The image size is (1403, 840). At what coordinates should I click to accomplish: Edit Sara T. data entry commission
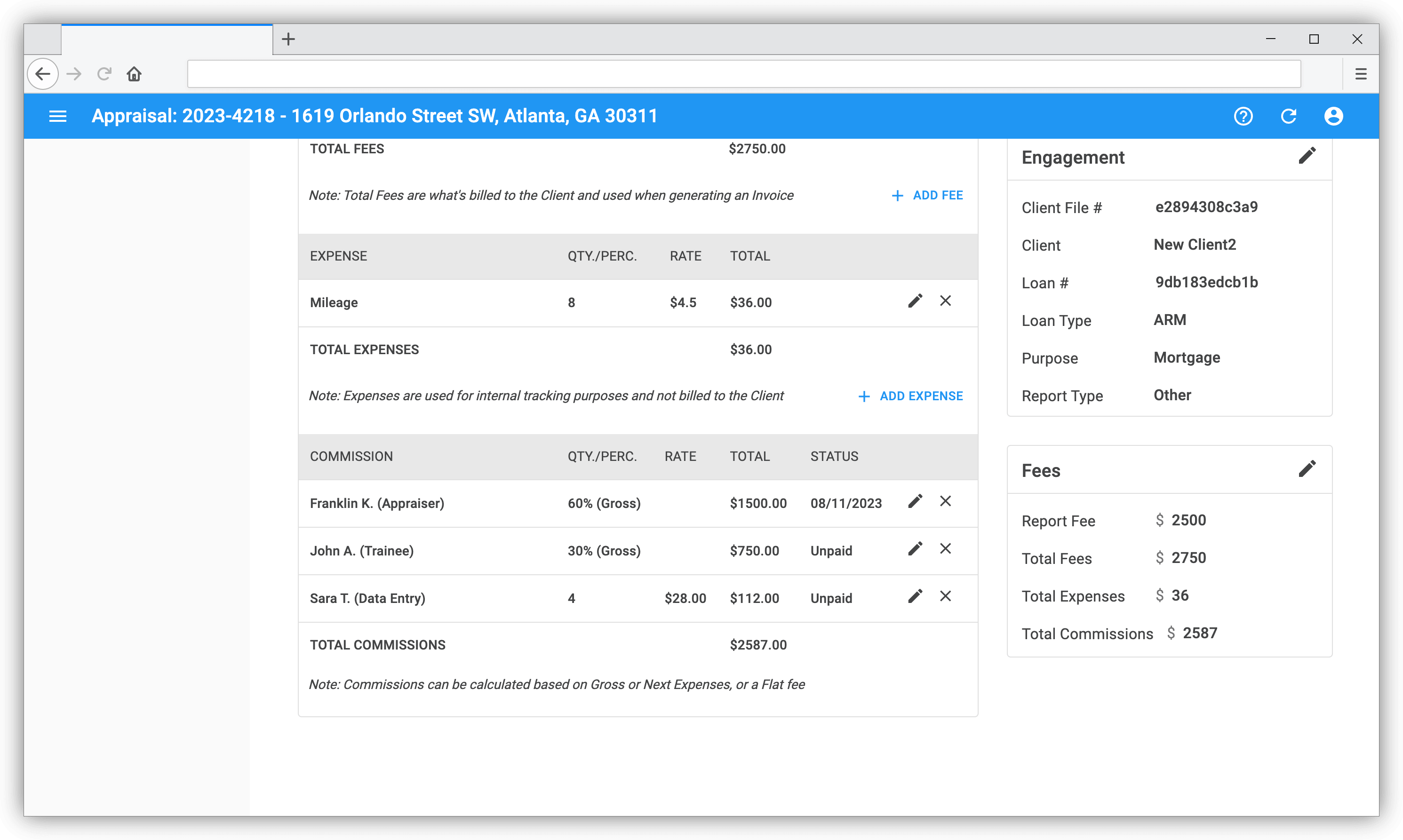point(915,596)
